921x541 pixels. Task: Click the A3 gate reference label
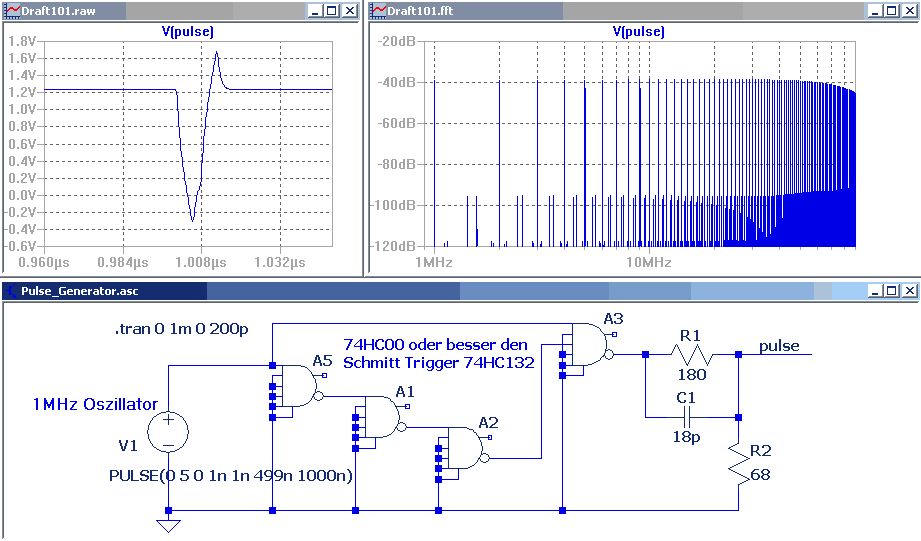[x=613, y=318]
